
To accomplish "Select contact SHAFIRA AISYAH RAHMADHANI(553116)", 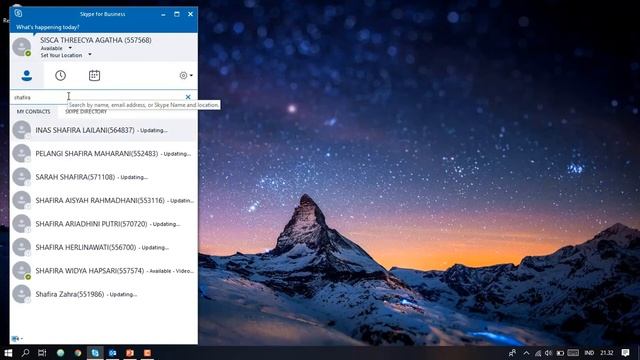I will click(104, 200).
